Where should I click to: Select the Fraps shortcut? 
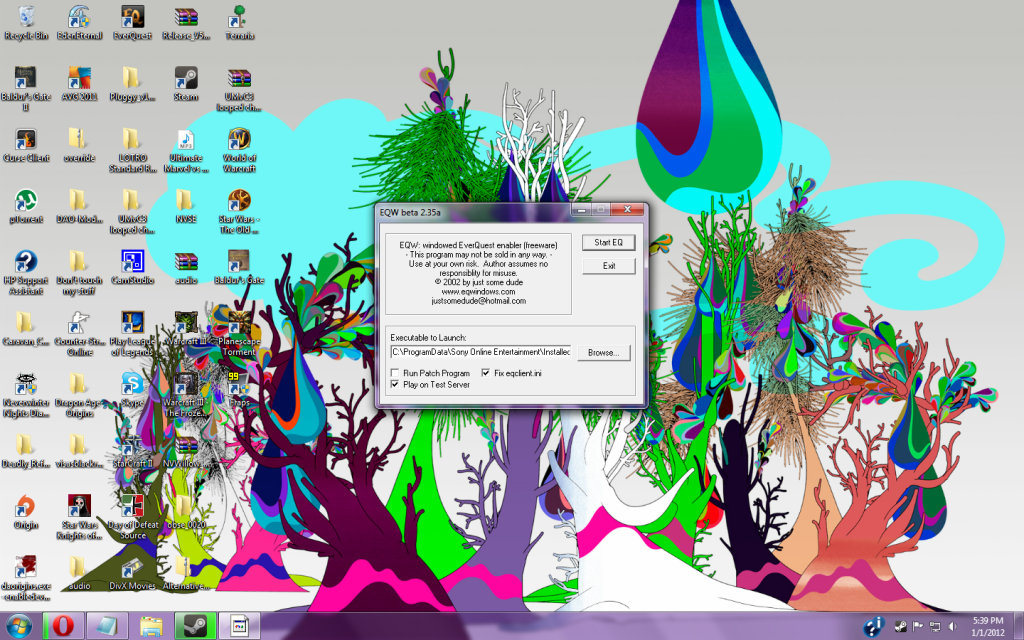click(239, 391)
